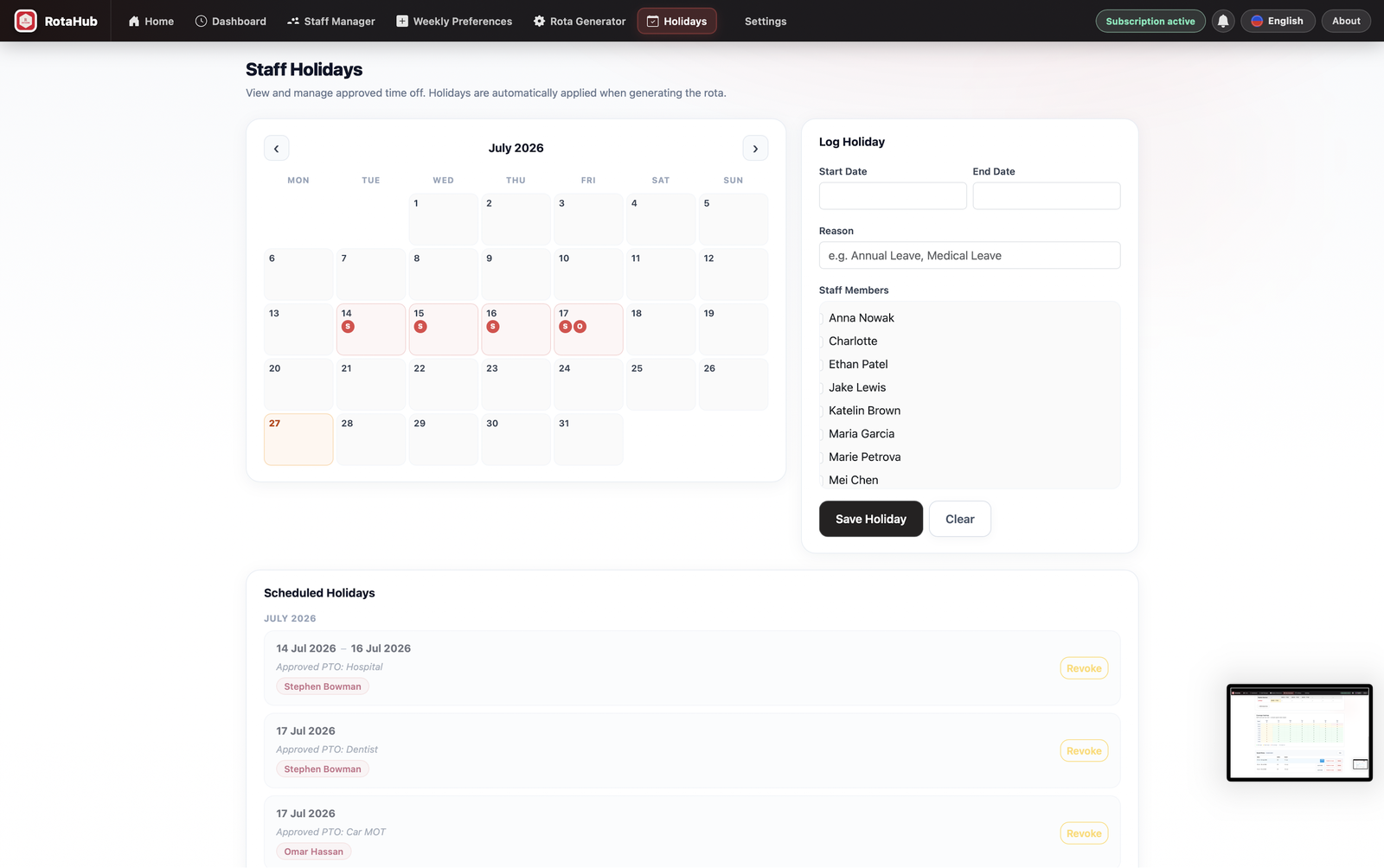Click Stephen Bowman tag under Hospital holiday
Screen dimensions: 1384x868
coord(323,686)
